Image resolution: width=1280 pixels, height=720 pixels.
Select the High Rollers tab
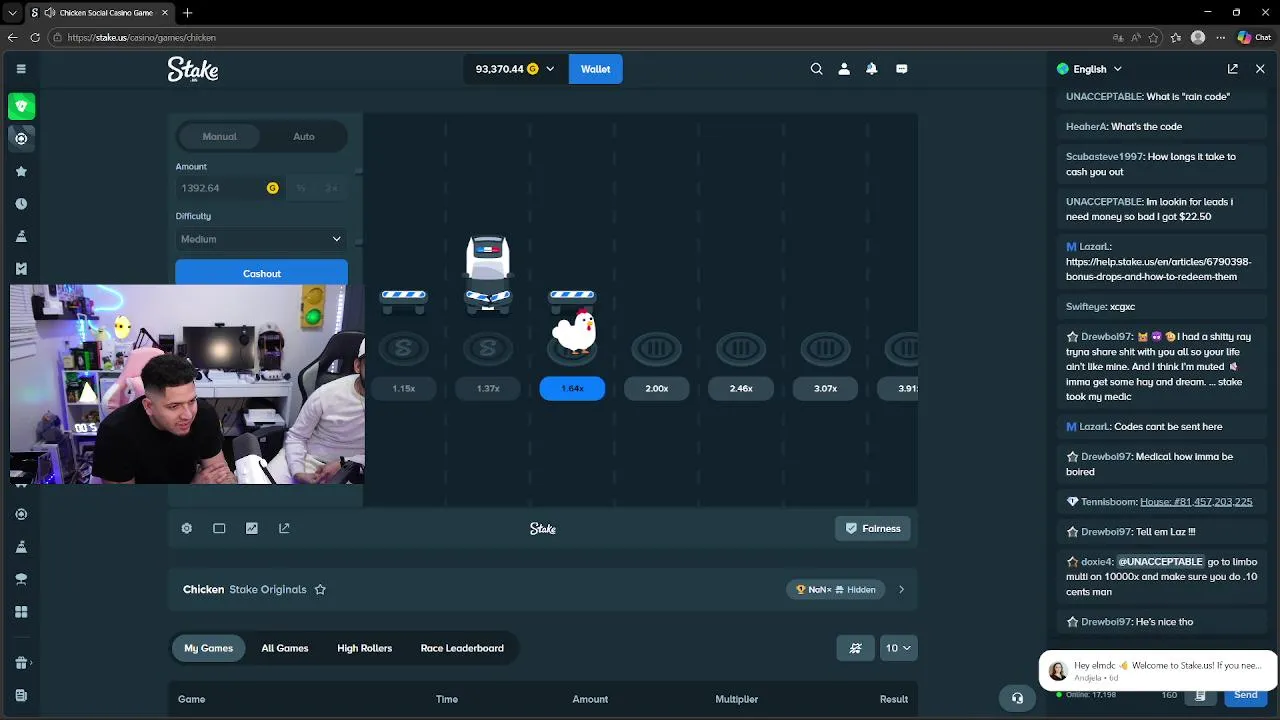pos(365,648)
